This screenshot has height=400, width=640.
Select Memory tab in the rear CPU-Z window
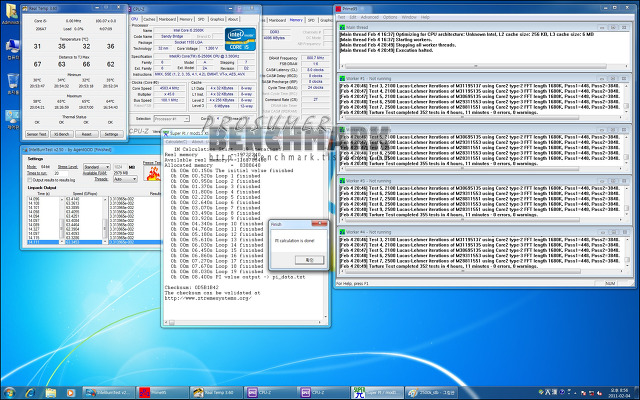296,20
